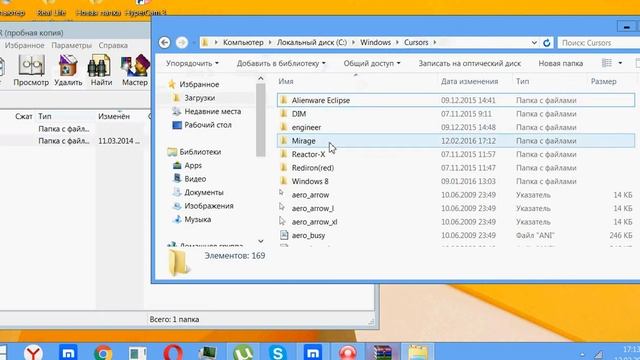Click the navigation pane scrollbar thumb
The height and width of the screenshot is (360, 640).
coord(260,120)
